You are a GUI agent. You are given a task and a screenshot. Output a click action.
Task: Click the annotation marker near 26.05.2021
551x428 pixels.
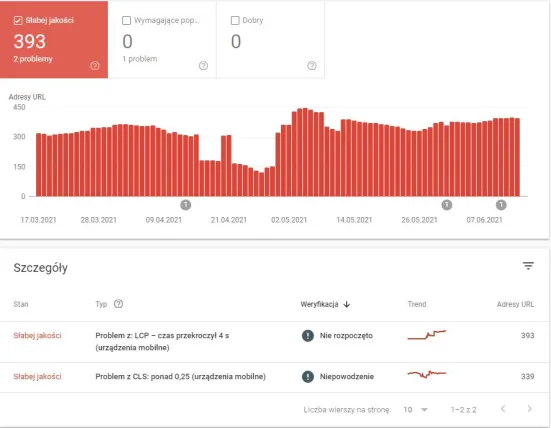tap(447, 205)
